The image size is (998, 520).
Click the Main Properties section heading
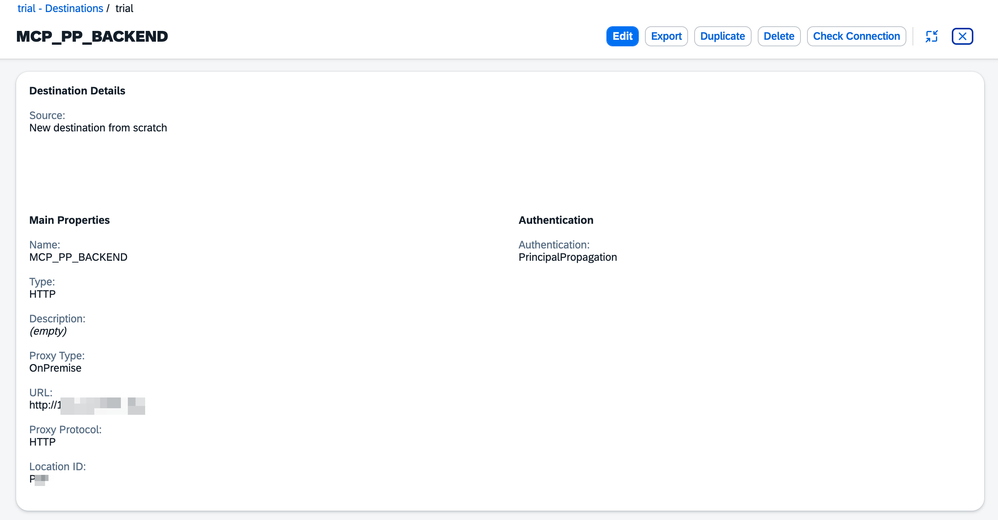[x=69, y=220]
